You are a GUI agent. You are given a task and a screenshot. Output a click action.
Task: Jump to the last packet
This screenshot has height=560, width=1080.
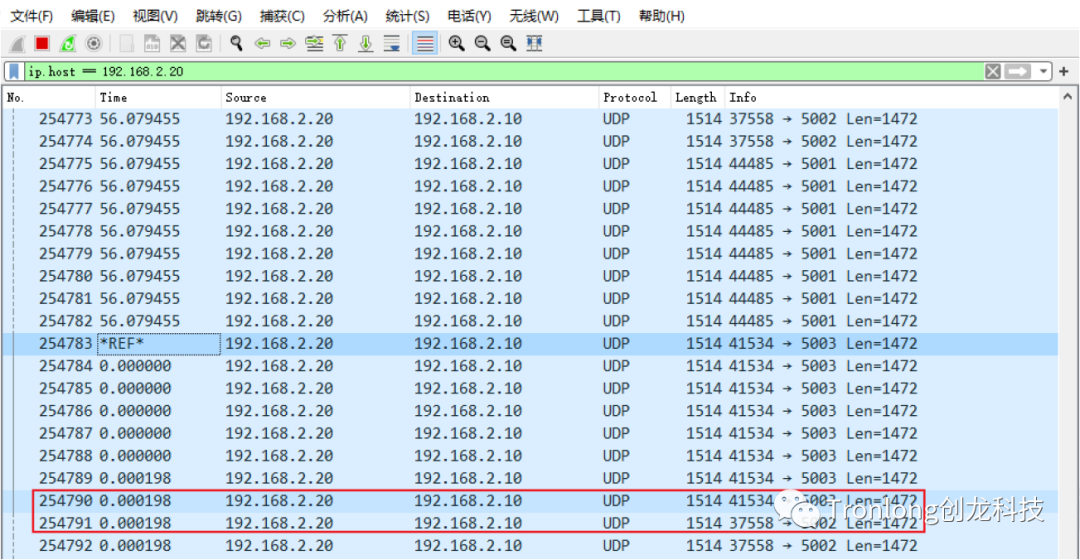(x=366, y=44)
